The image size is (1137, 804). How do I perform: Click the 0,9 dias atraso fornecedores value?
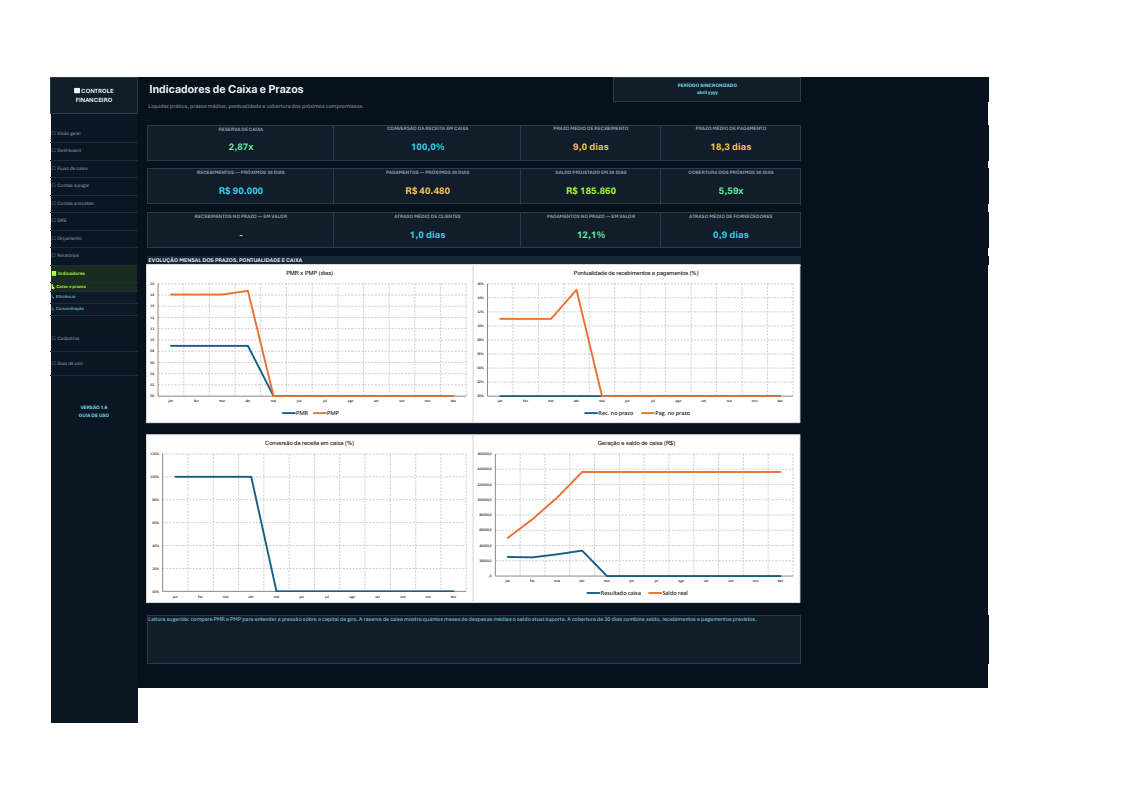(x=731, y=235)
